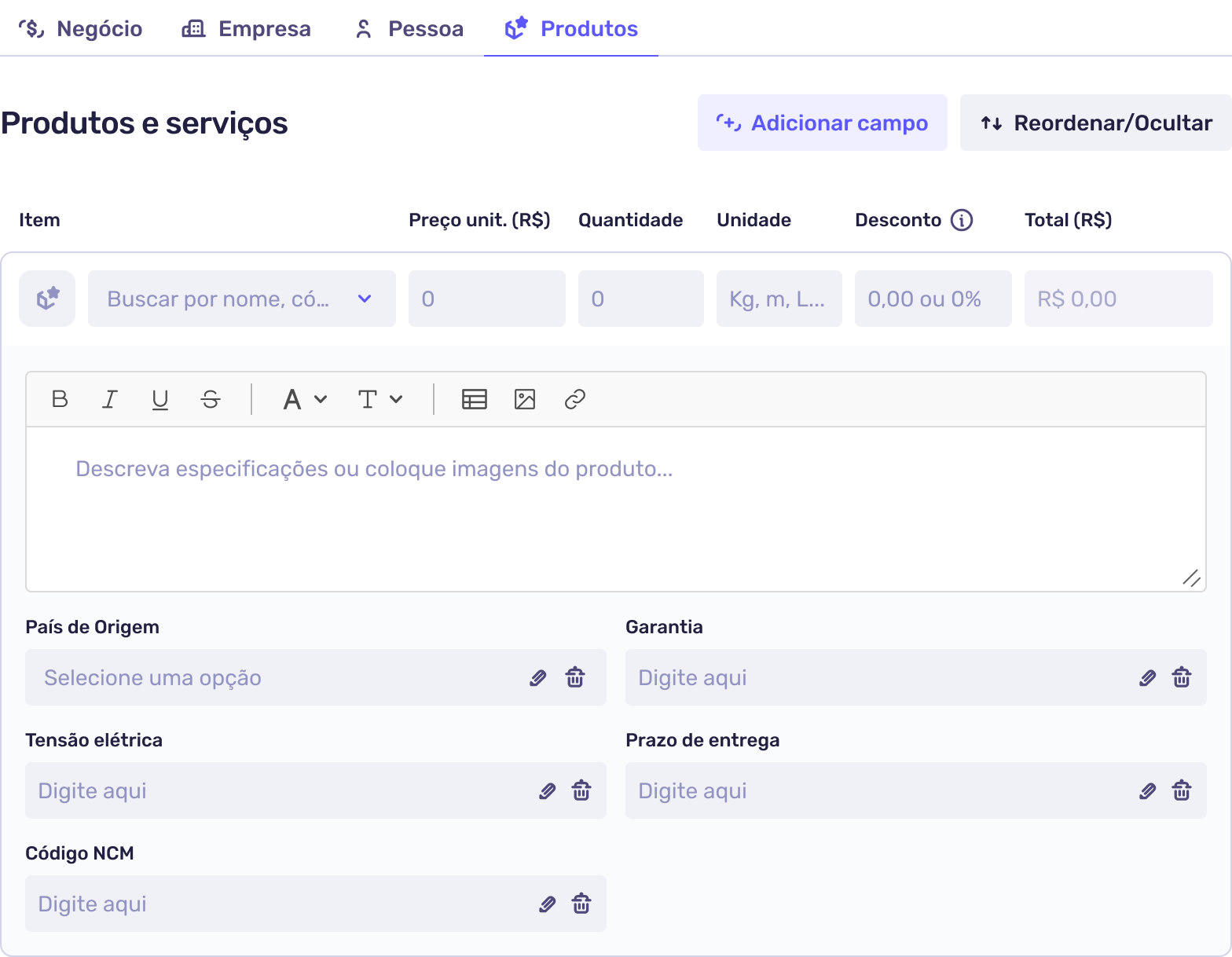This screenshot has width=1232, height=957.
Task: Insert a hyperlink into description
Action: (575, 399)
